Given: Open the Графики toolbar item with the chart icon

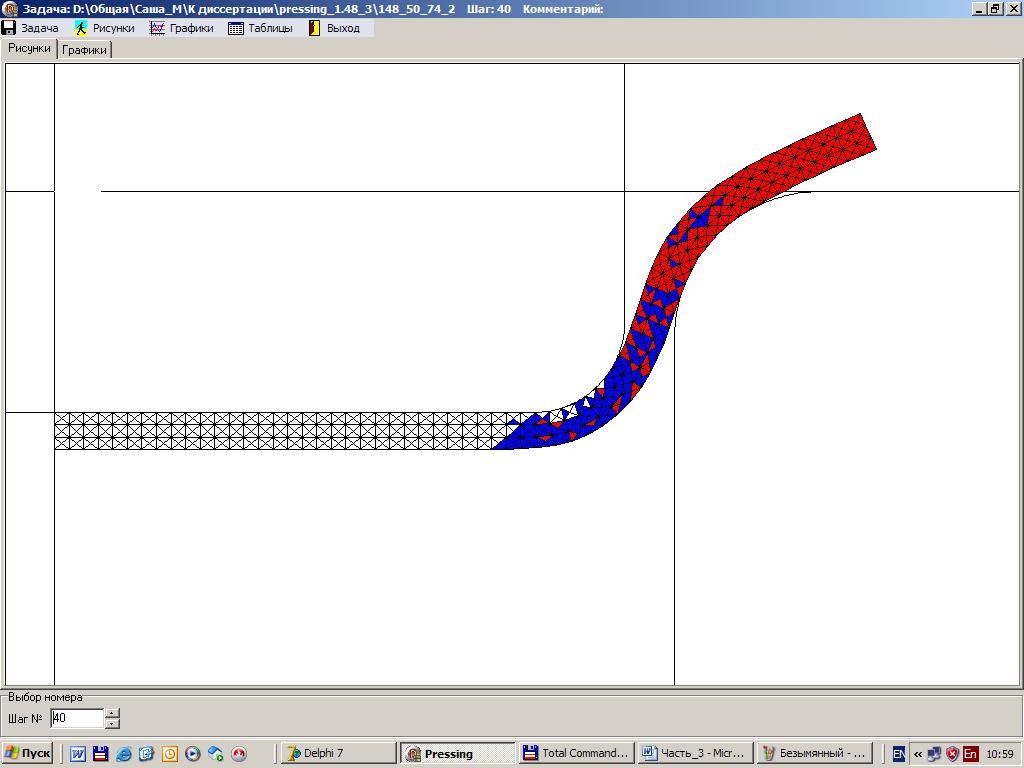Looking at the screenshot, I should pyautogui.click(x=182, y=28).
